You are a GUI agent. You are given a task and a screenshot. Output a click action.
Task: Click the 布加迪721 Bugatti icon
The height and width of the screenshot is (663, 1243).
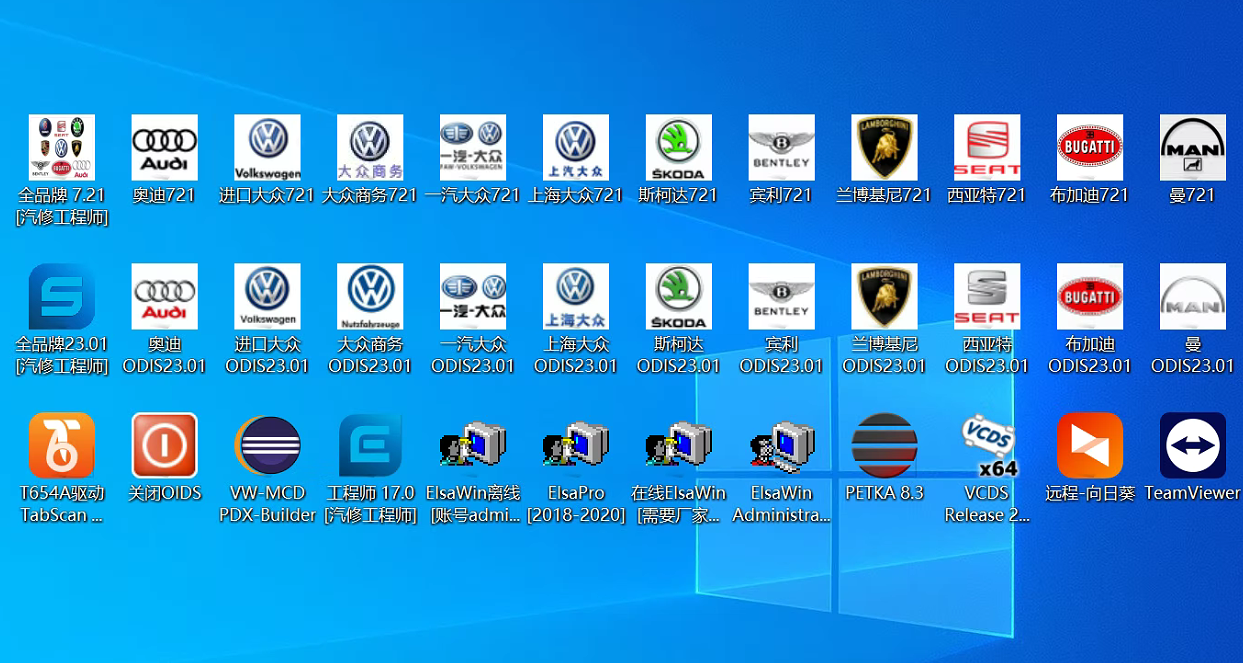[1089, 148]
